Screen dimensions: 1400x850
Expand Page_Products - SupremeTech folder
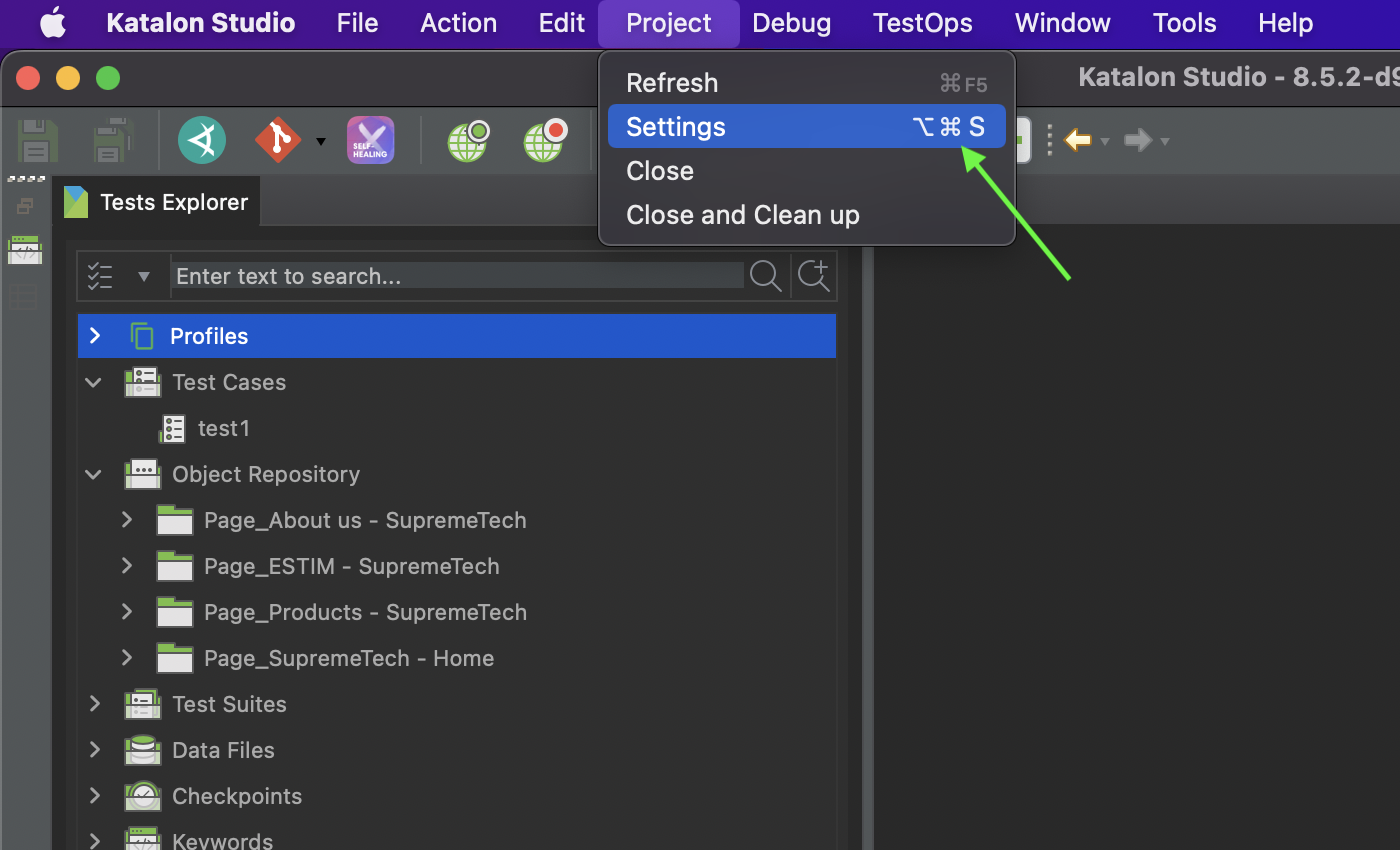pyautogui.click(x=127, y=612)
